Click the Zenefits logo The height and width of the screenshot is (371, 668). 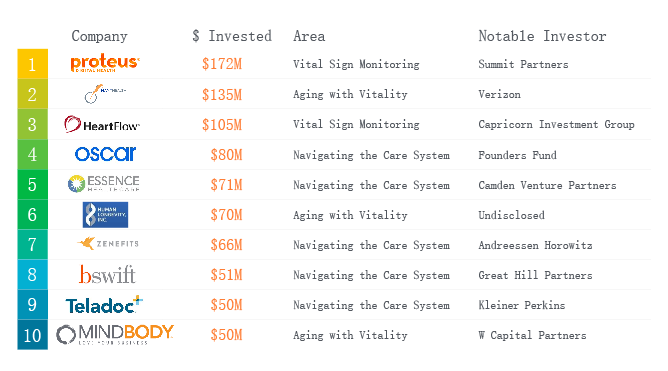click(108, 244)
